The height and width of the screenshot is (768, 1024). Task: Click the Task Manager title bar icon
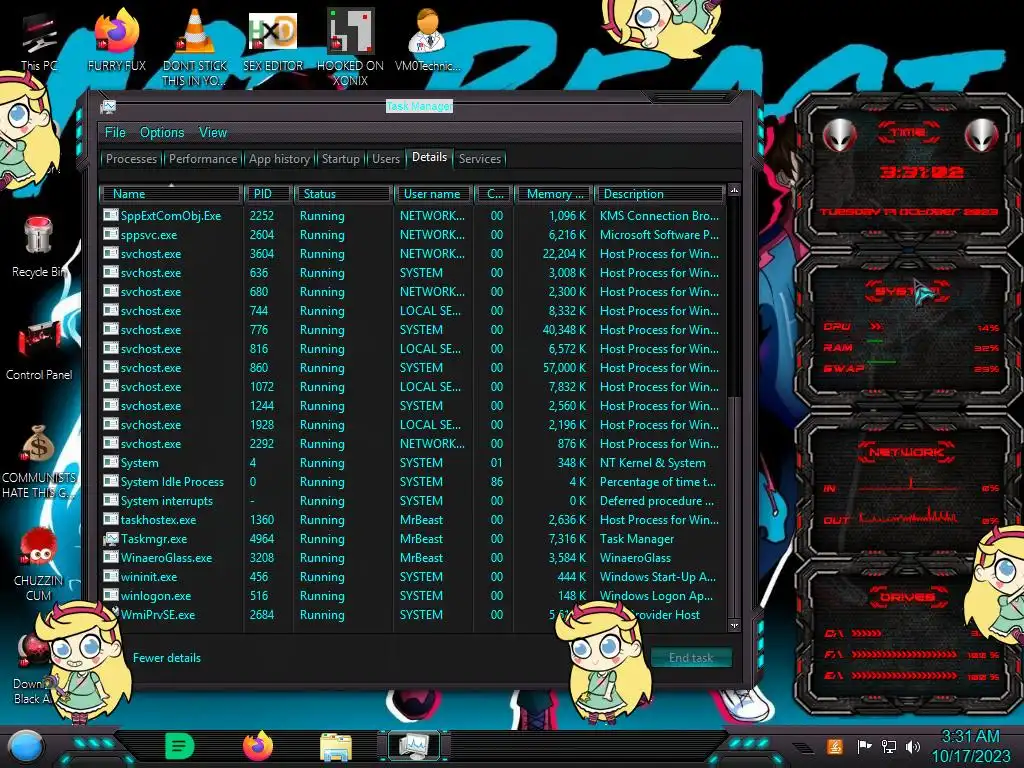pos(108,106)
